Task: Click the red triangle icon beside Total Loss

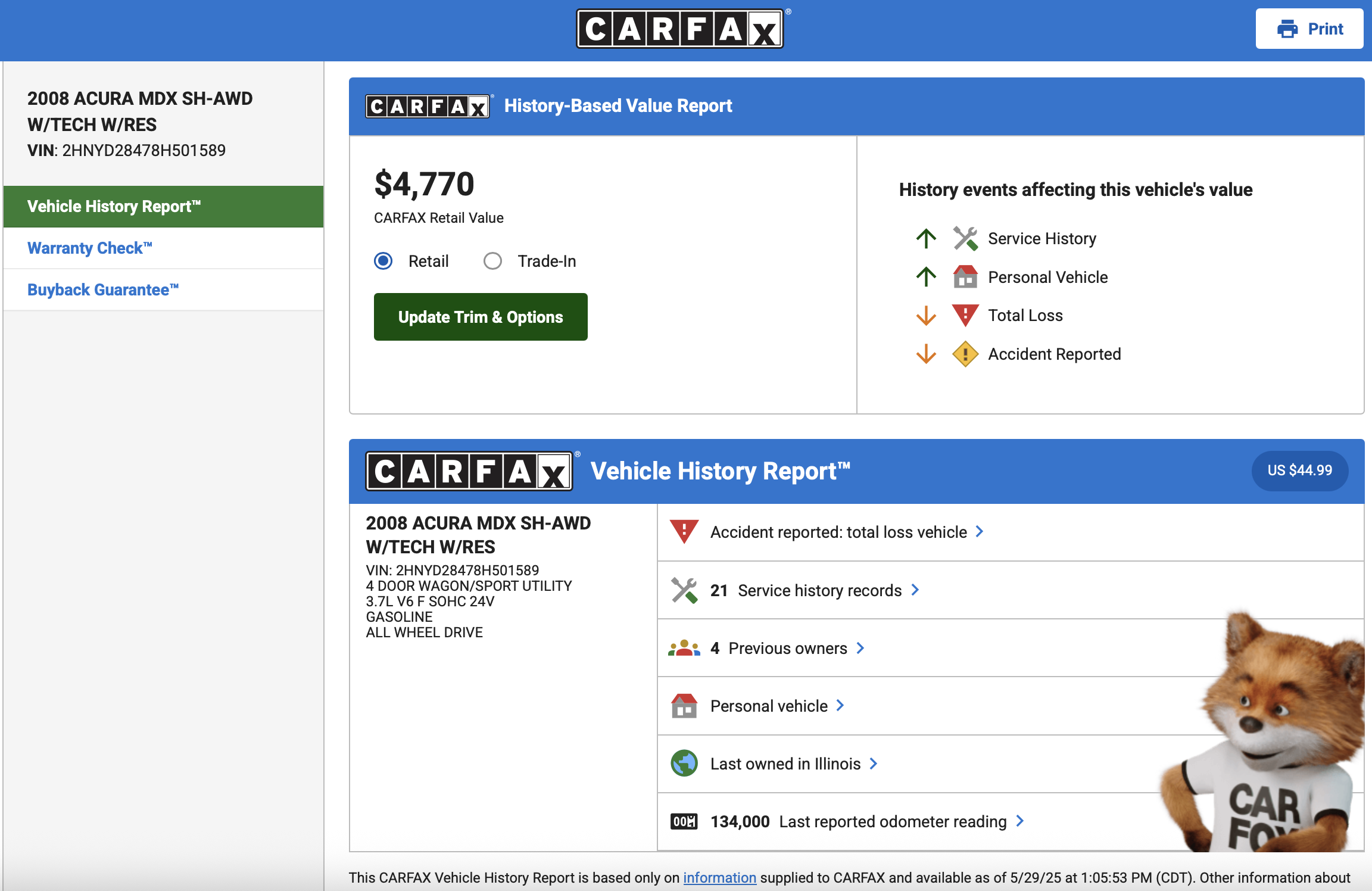Action: (965, 316)
